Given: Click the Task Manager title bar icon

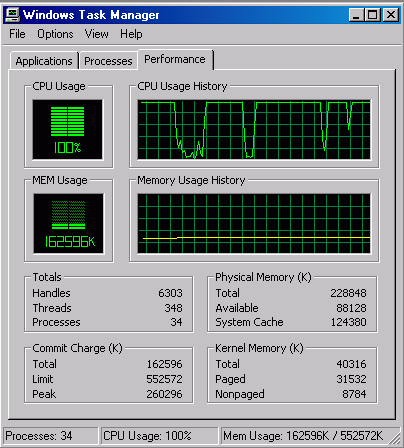Looking at the screenshot, I should [12, 15].
